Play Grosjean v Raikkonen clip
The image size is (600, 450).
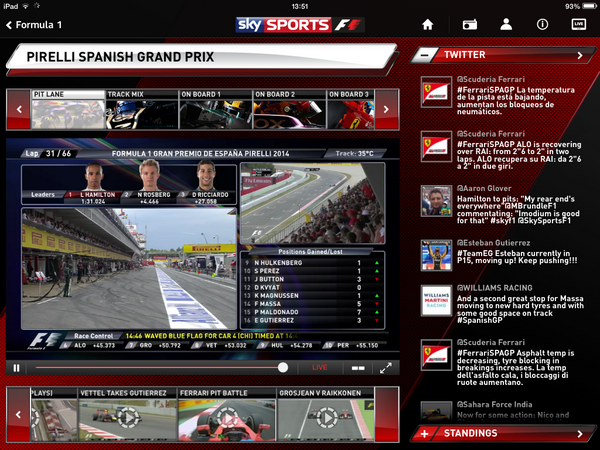click(x=326, y=415)
